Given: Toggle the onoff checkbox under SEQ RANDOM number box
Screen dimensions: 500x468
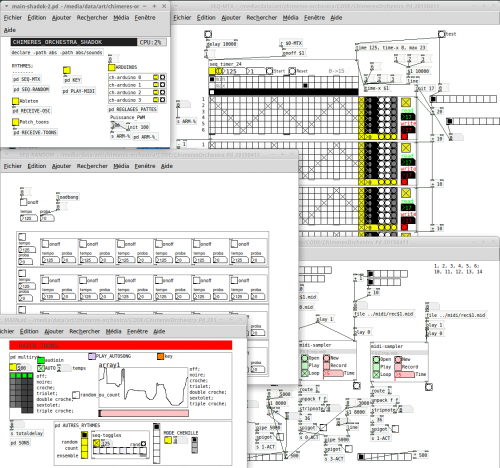Looking at the screenshot, I should click(23, 202).
